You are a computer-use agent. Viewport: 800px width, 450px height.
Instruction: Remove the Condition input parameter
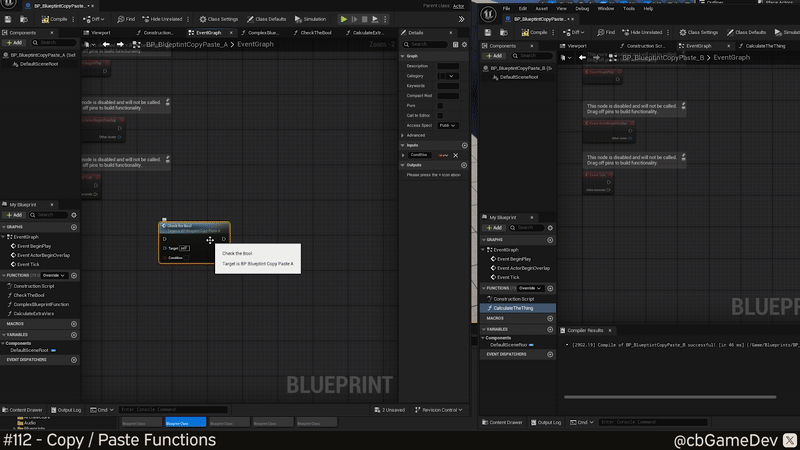pos(456,156)
